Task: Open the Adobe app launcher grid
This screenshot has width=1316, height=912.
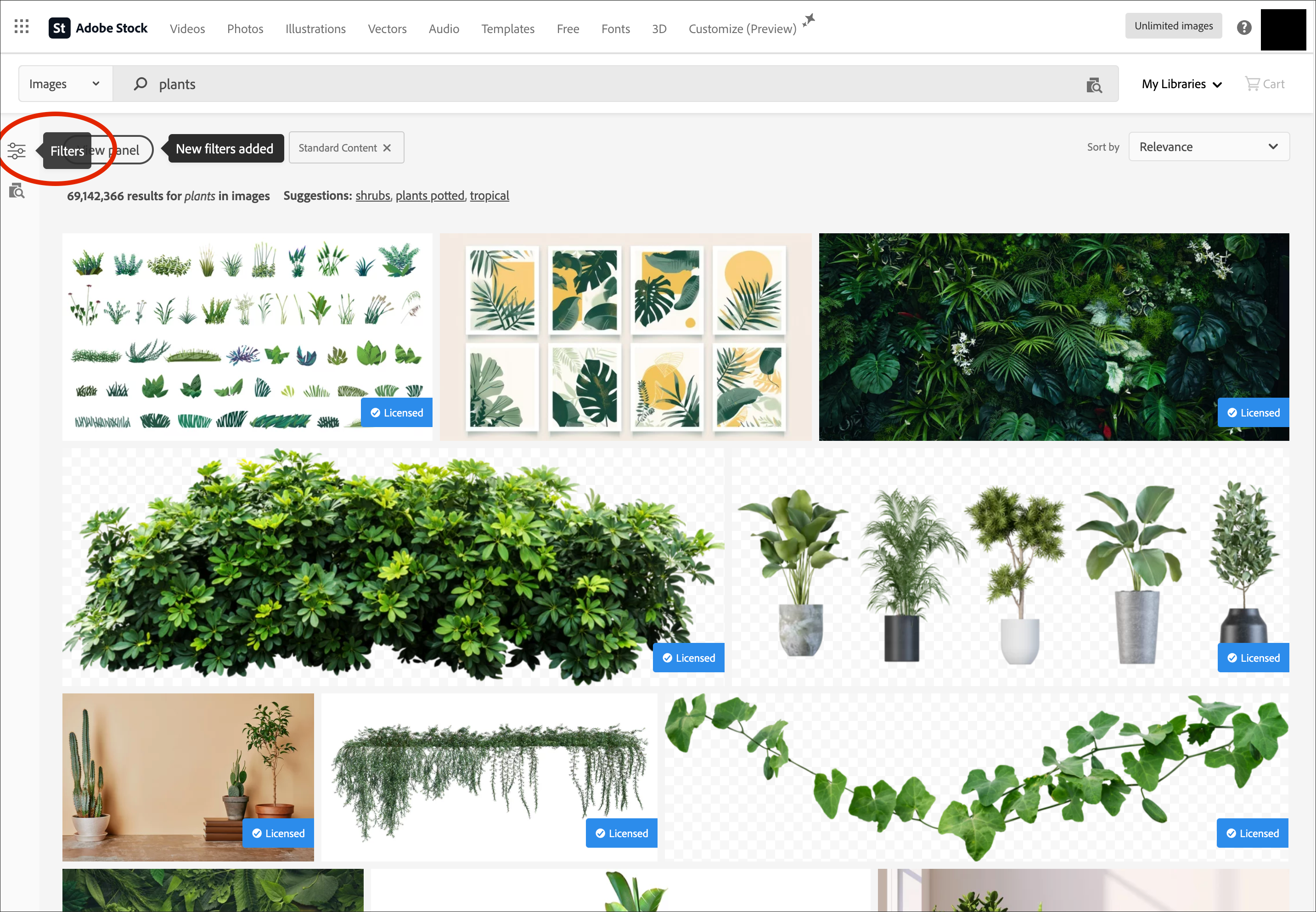Action: pyautogui.click(x=21, y=26)
